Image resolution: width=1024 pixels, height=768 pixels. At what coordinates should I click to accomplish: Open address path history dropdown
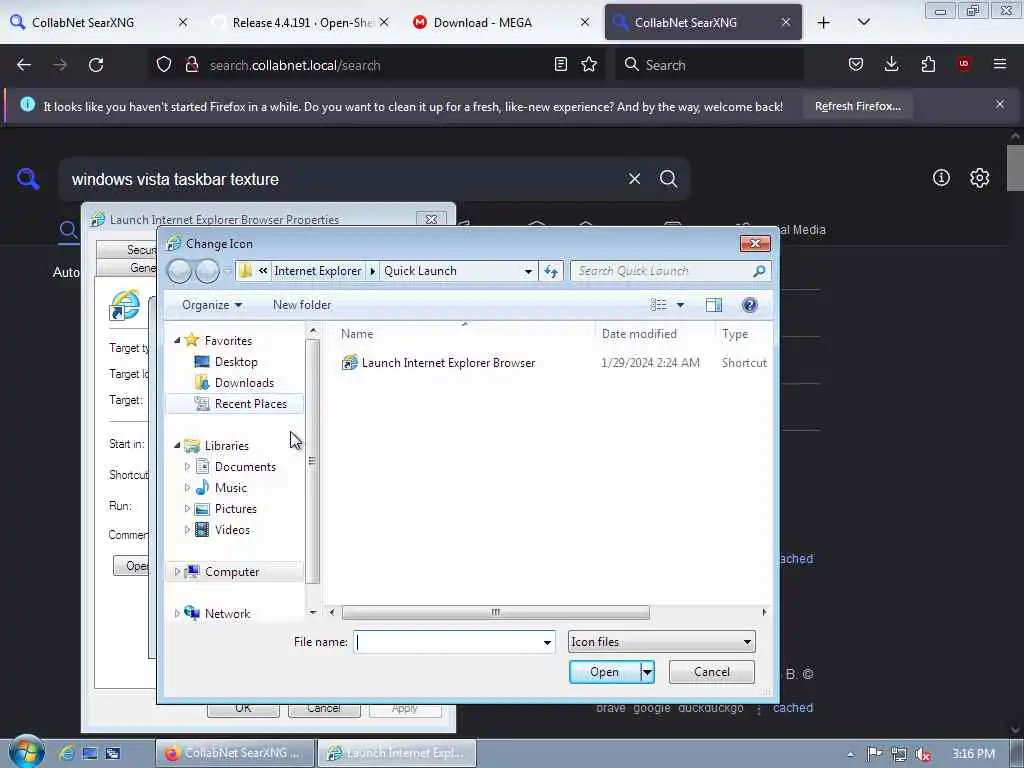click(x=528, y=271)
